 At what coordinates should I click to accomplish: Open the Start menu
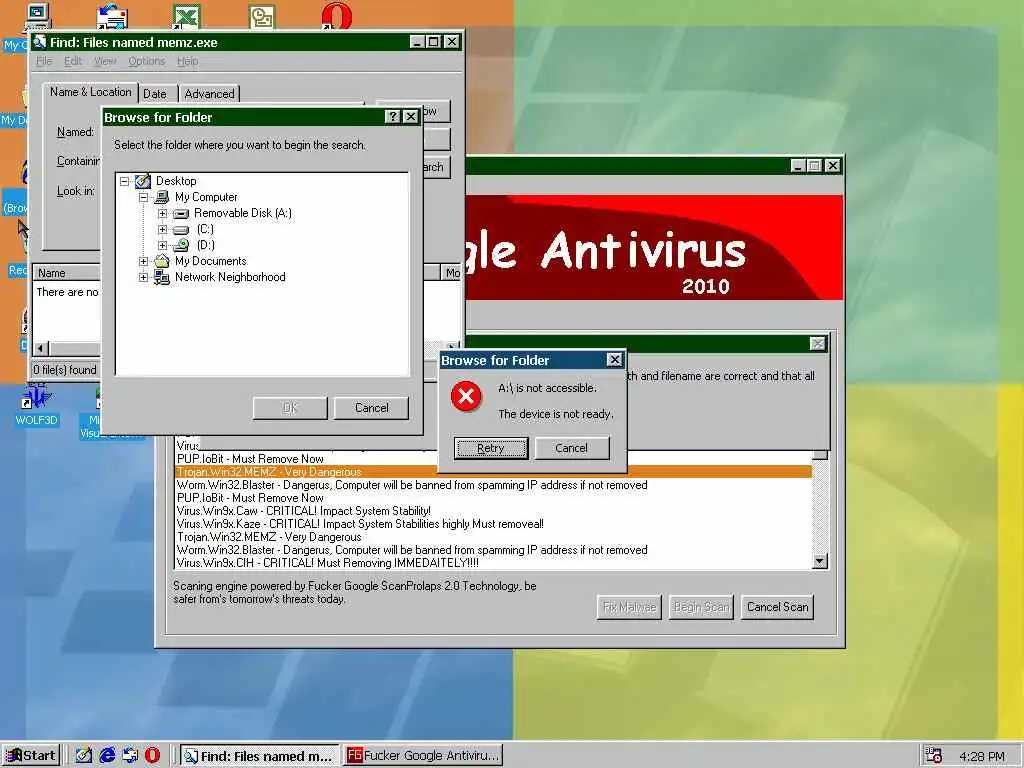[x=31, y=756]
